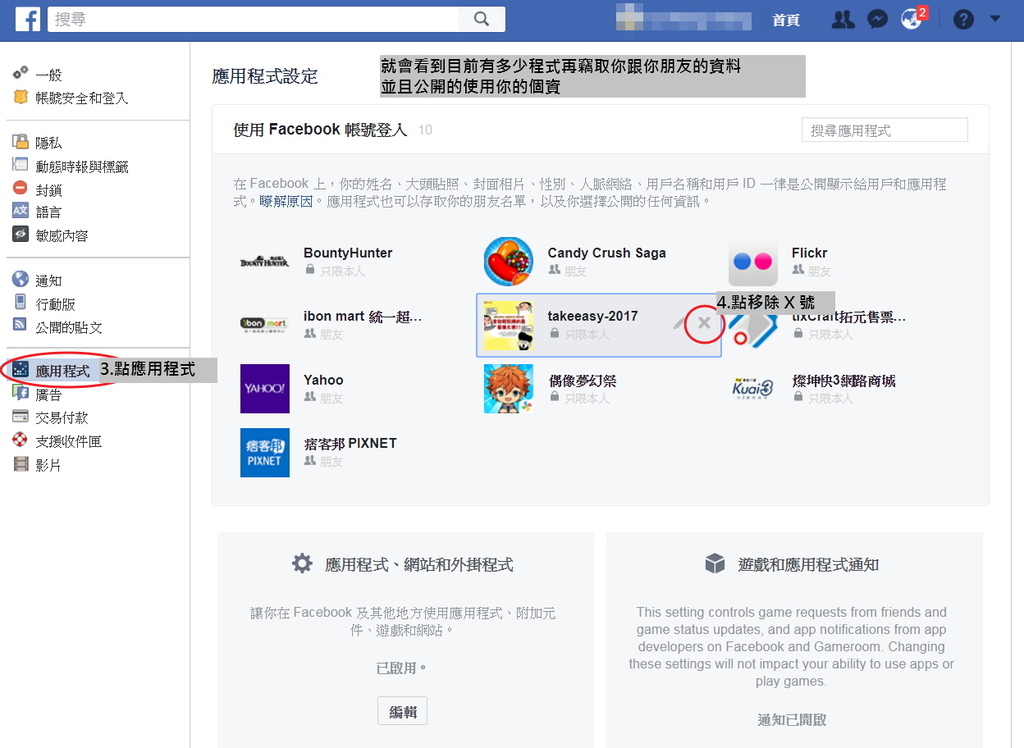1024x748 pixels.
Task: Click the 偶像夢幻祭 app icon
Action: click(509, 388)
